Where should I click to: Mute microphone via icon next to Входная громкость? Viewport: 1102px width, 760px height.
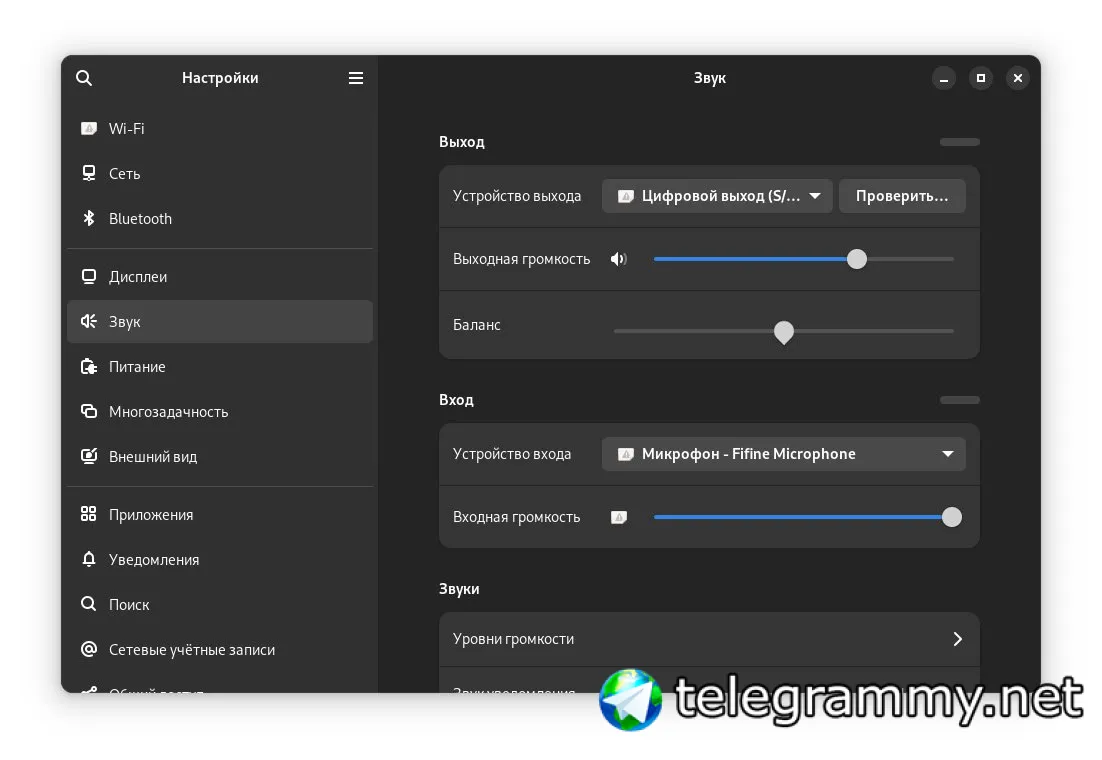(x=618, y=517)
